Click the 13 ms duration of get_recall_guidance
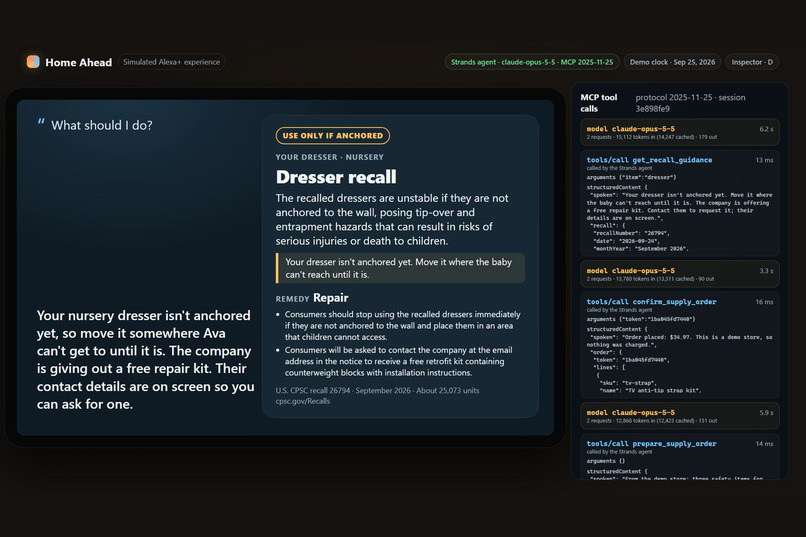The image size is (806, 537). pyautogui.click(x=764, y=160)
